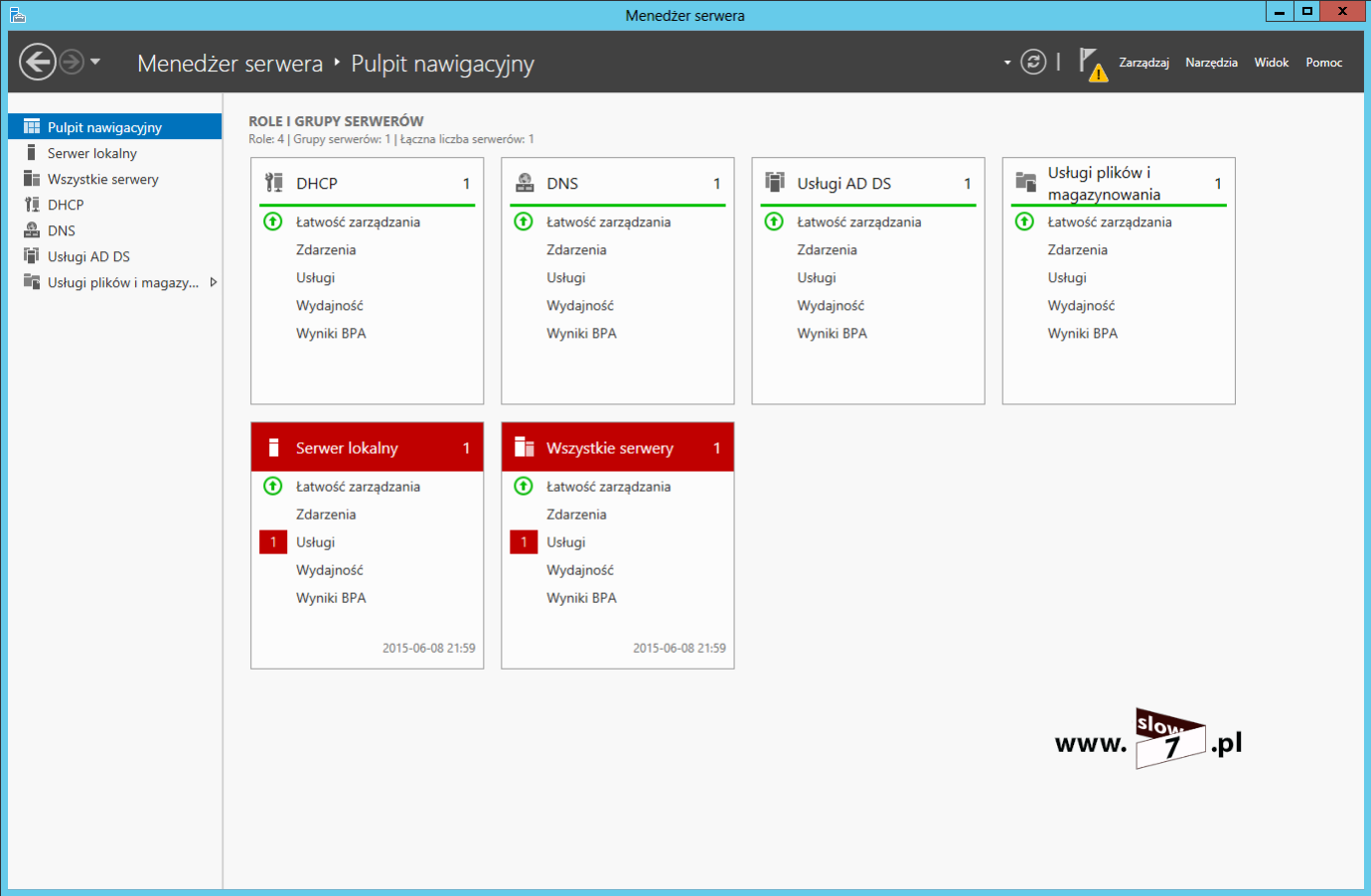Open Wyniki BPA in DHCP tile
The width and height of the screenshot is (1371, 896).
coord(331,334)
